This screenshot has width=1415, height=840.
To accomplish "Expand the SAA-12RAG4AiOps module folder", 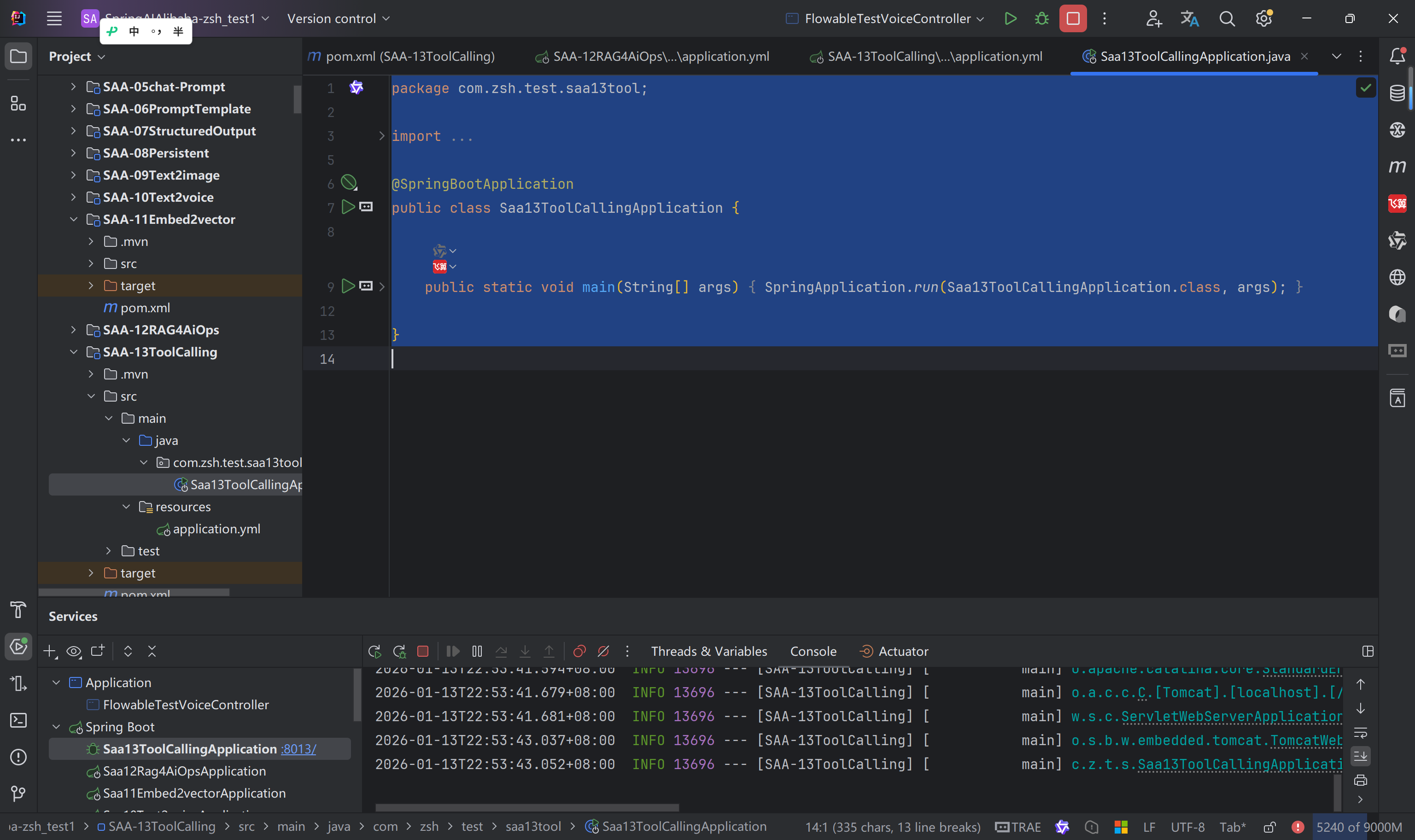I will [x=74, y=330].
